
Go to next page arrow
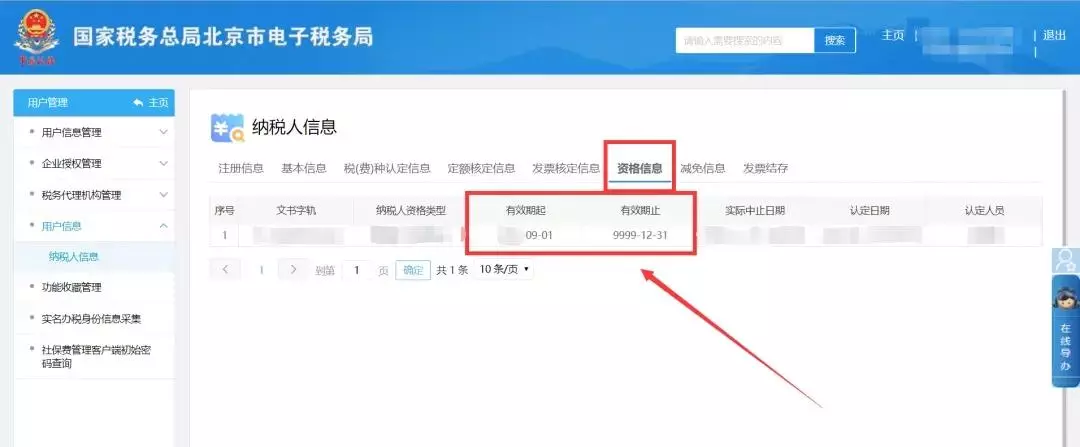click(293, 269)
